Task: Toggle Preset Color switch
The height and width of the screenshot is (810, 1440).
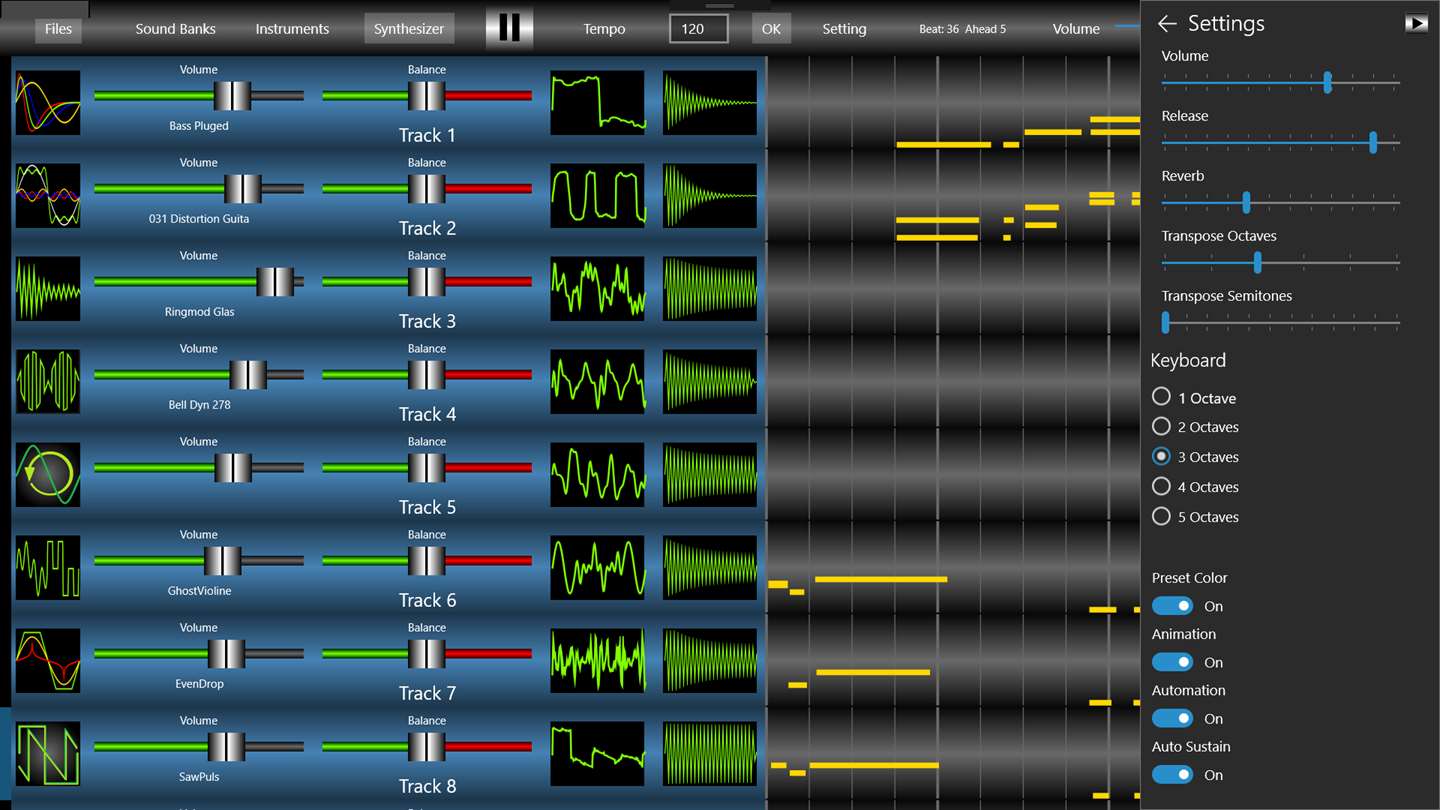Action: pos(1172,606)
